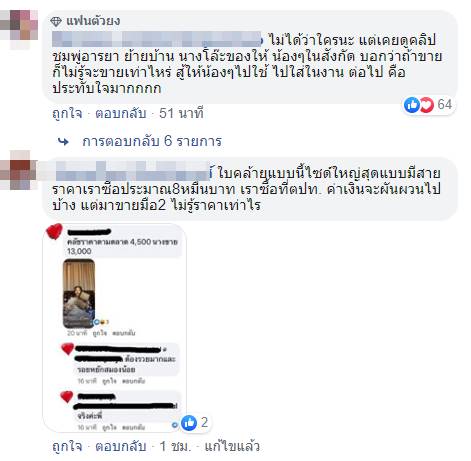Screen dimensions: 471x461
Task: Click the blurred name of second commenter
Action: pyautogui.click(x=133, y=172)
